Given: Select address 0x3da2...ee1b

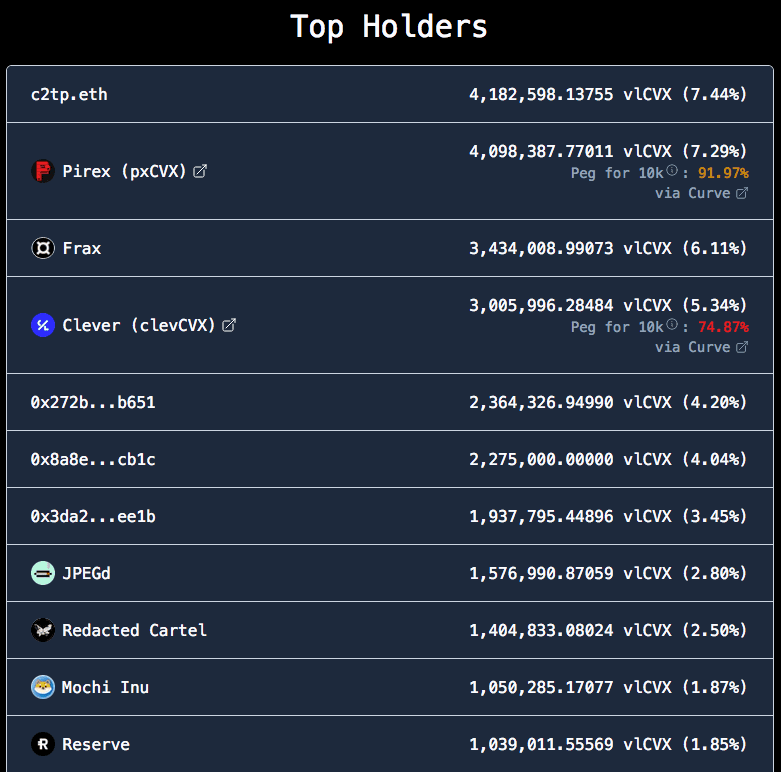Looking at the screenshot, I should coord(93,516).
